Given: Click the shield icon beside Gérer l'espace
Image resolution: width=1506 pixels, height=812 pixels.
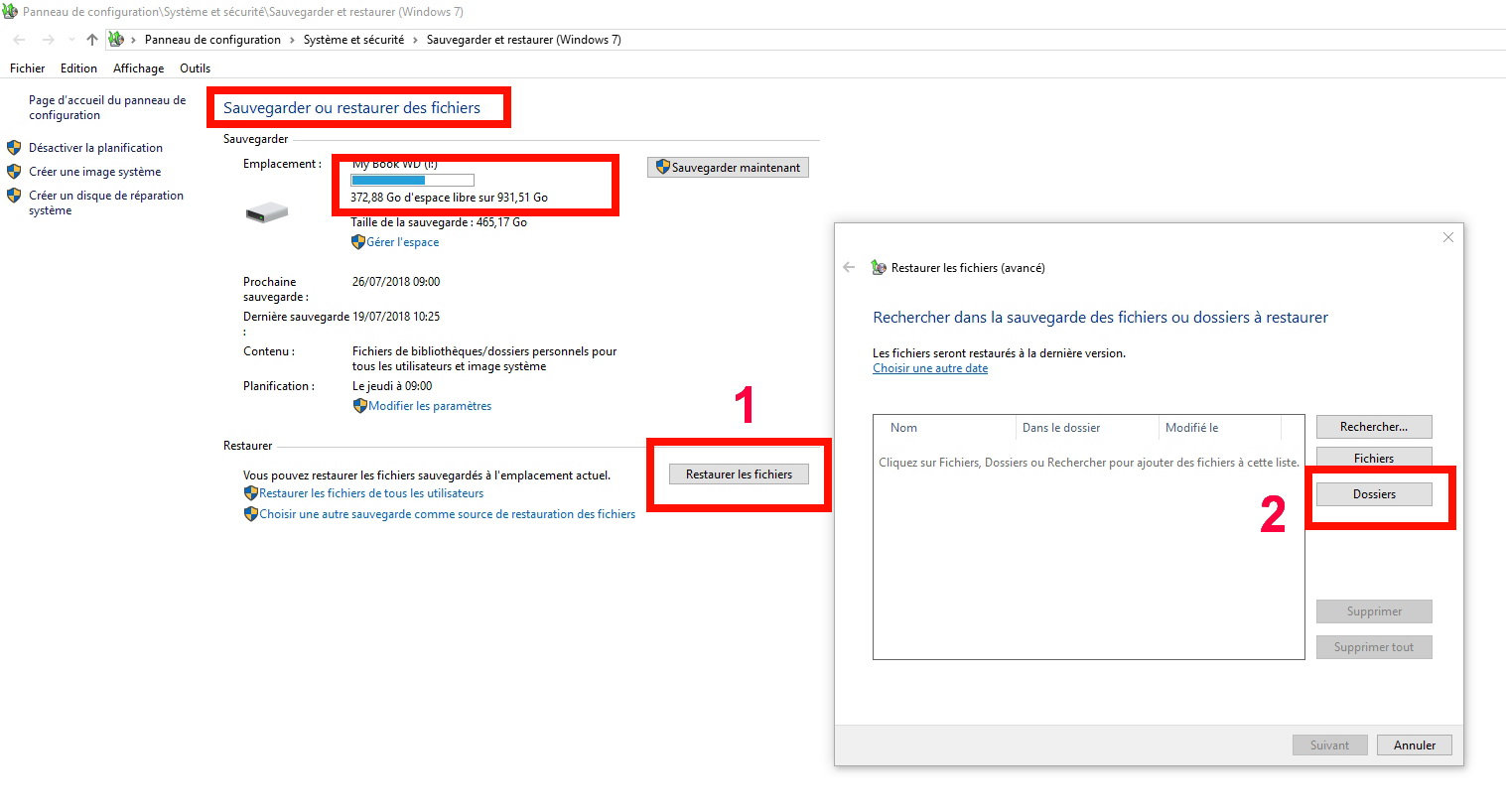Looking at the screenshot, I should click(x=358, y=241).
